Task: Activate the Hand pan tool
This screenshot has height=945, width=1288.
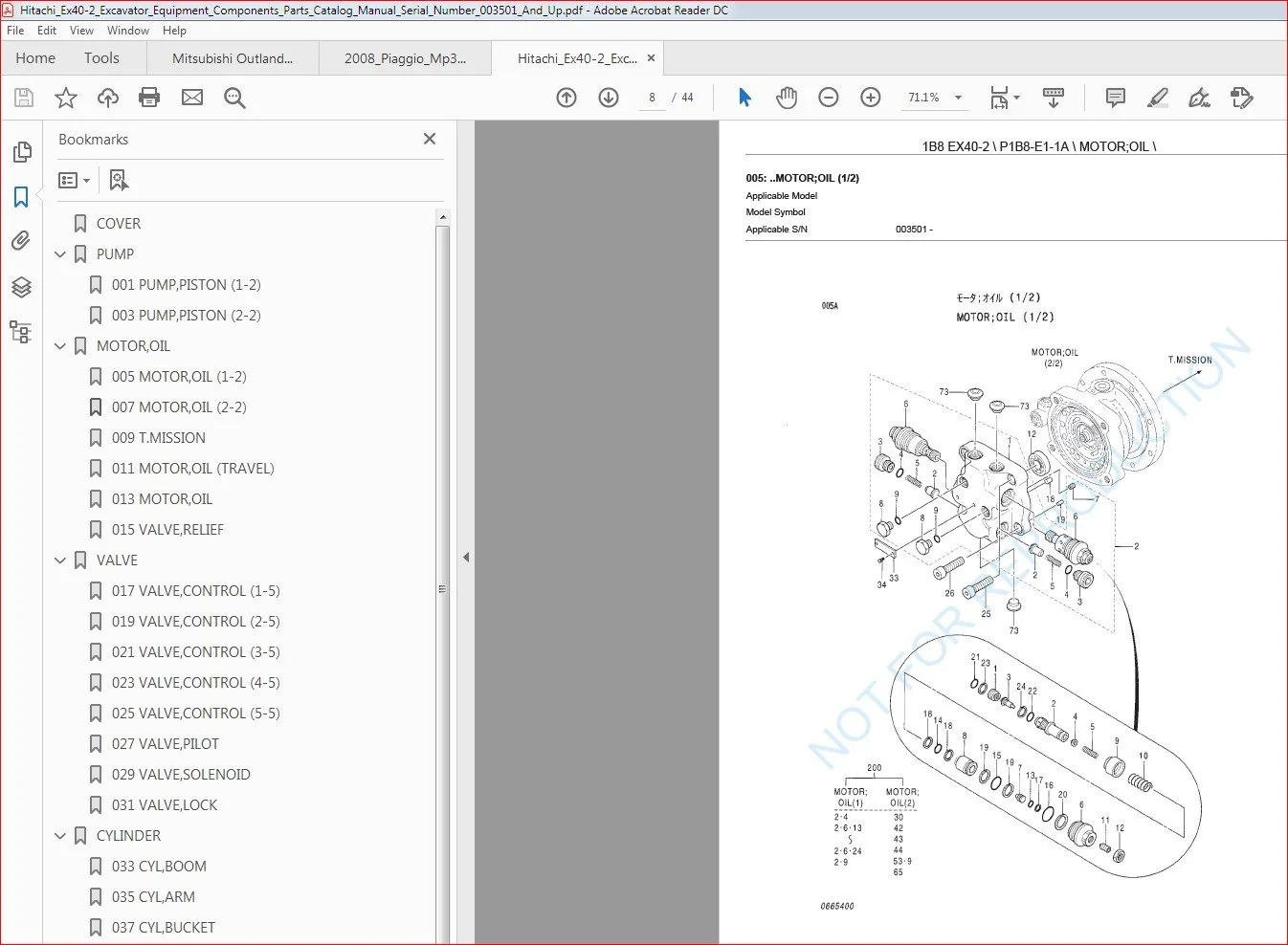Action: pos(787,98)
